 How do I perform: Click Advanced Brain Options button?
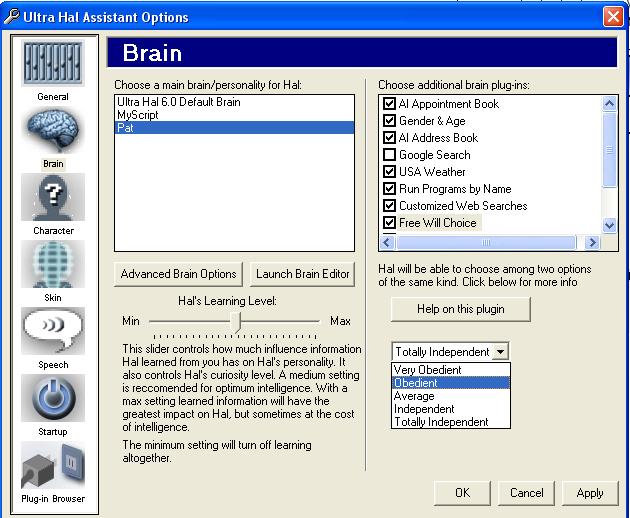178,274
